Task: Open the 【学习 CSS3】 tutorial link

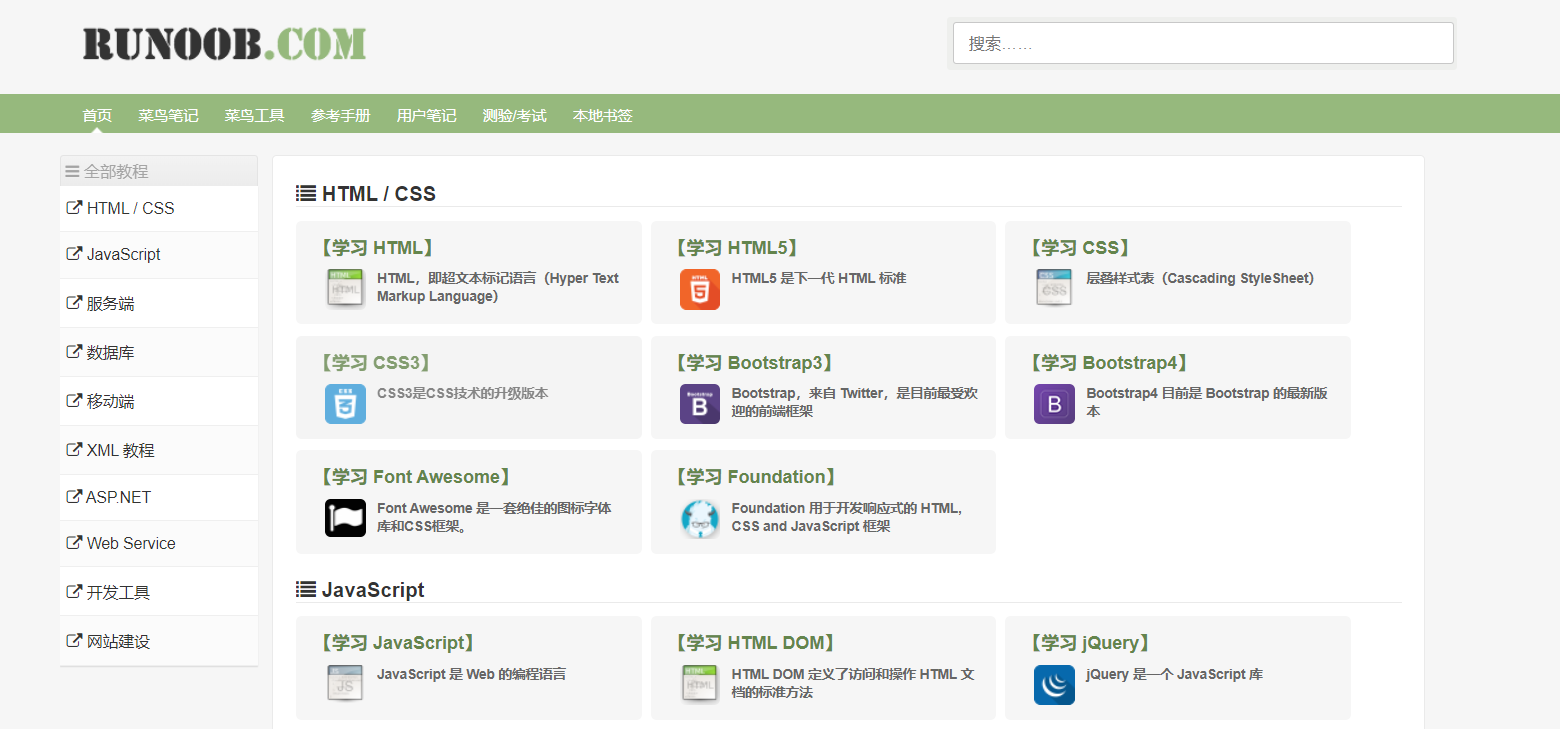Action: point(376,363)
